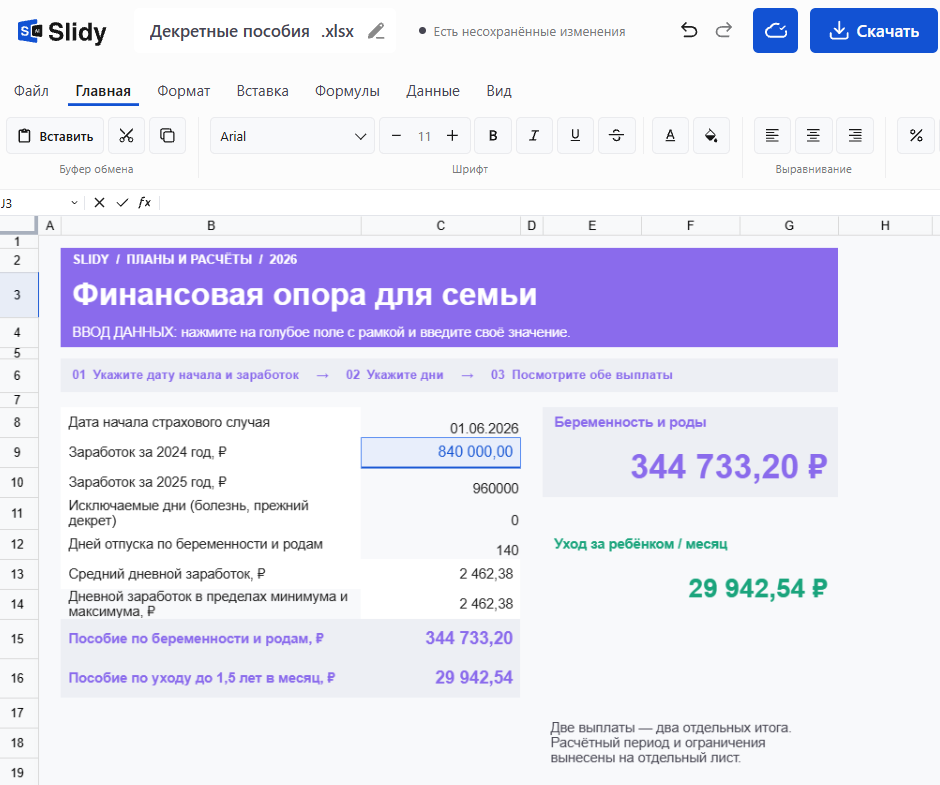Select the 840 000,00 input cell

pos(441,452)
